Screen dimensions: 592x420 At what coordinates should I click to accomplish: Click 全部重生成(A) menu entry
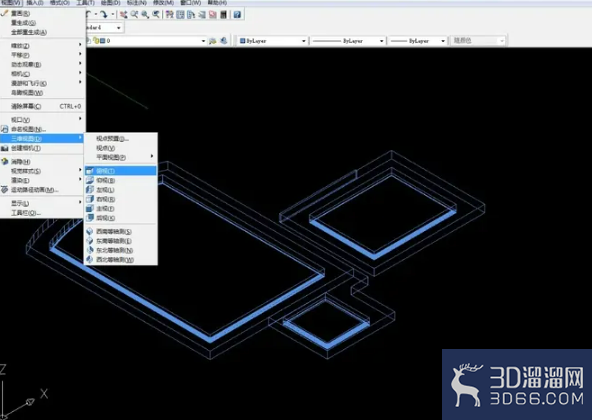coord(42,32)
